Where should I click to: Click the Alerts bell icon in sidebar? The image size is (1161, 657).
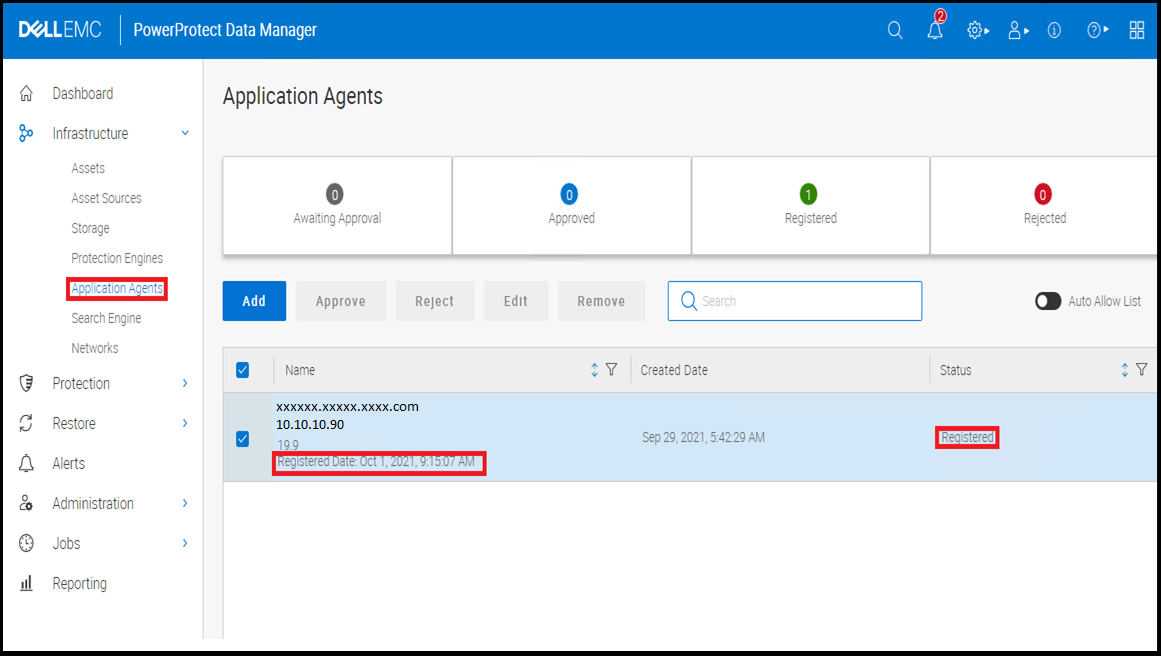point(26,463)
